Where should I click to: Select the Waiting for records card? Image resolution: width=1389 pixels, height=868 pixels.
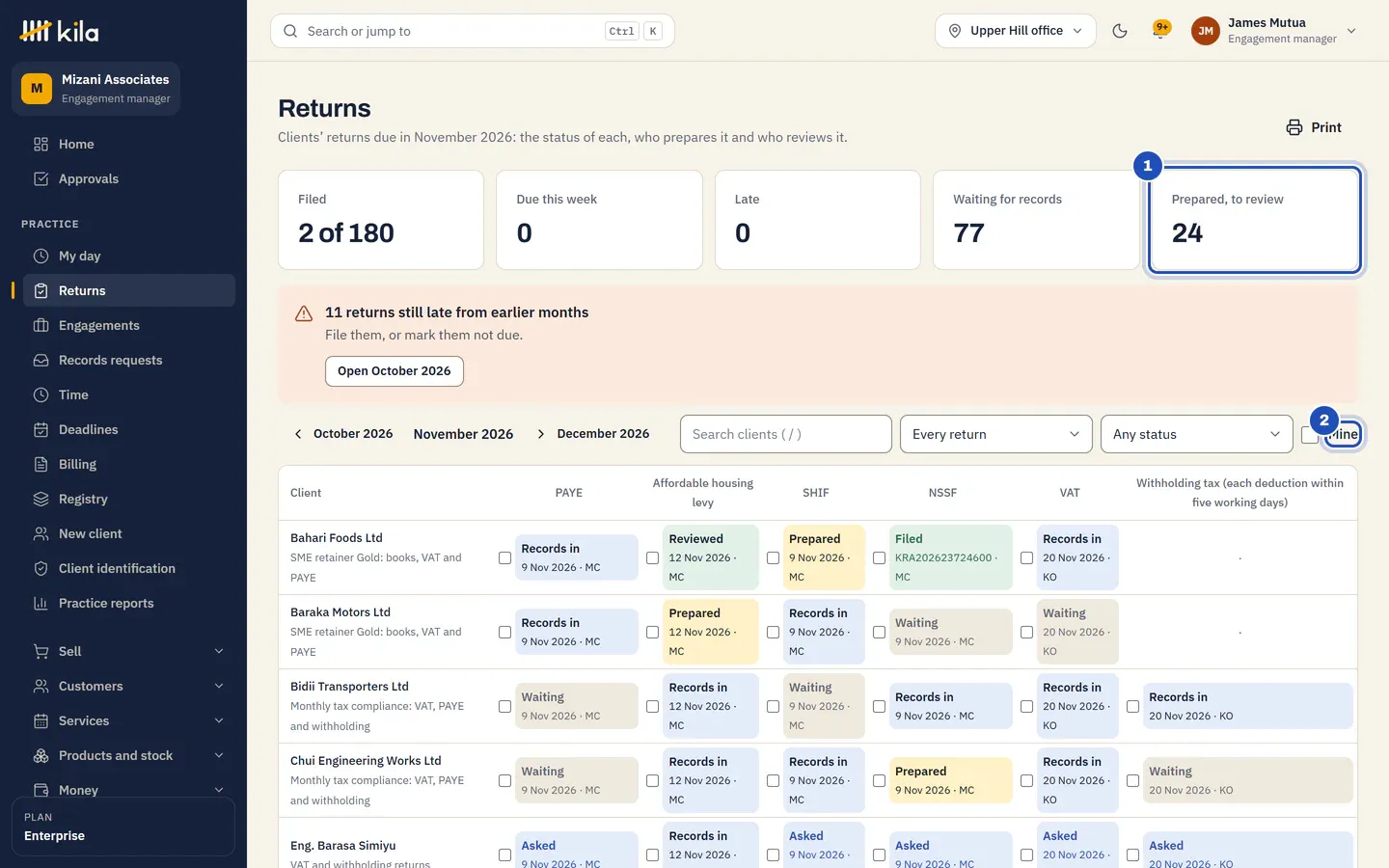pyautogui.click(x=1036, y=220)
